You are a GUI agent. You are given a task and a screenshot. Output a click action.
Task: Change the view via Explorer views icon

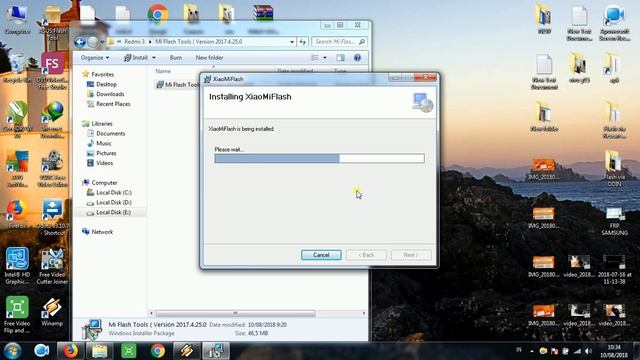[x=315, y=58]
